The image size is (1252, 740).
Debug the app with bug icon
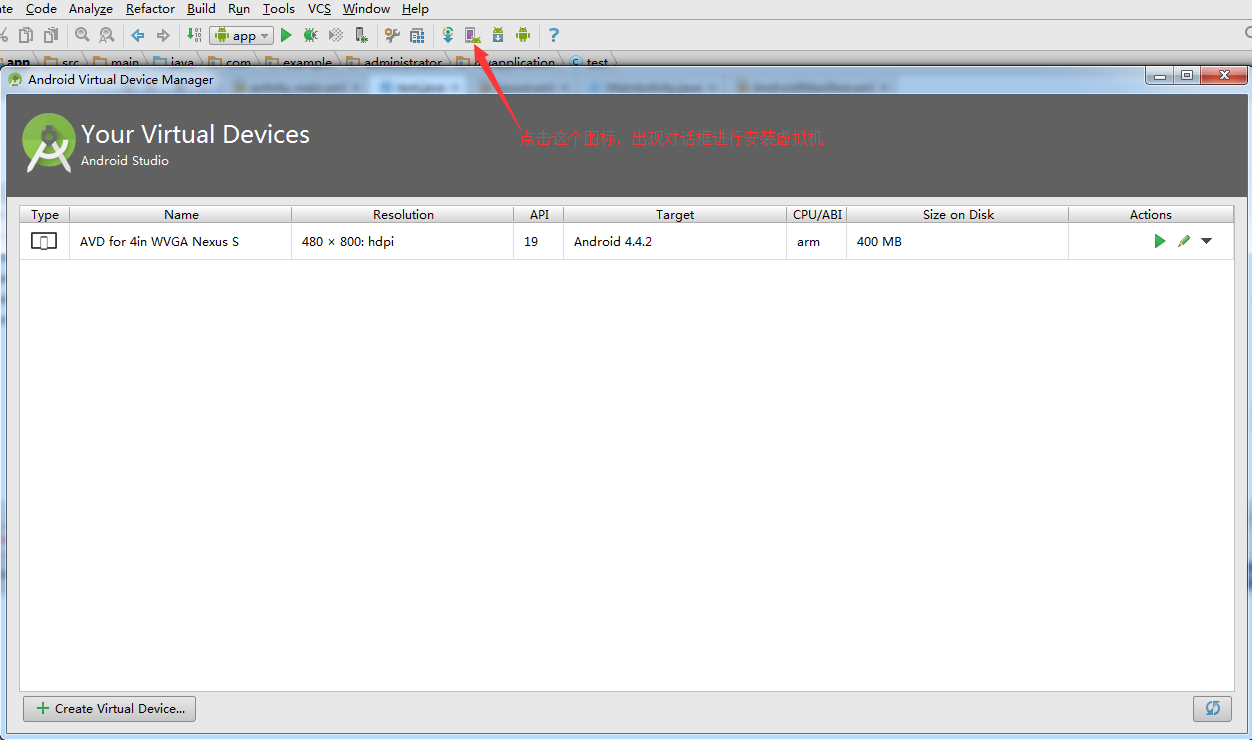311,35
